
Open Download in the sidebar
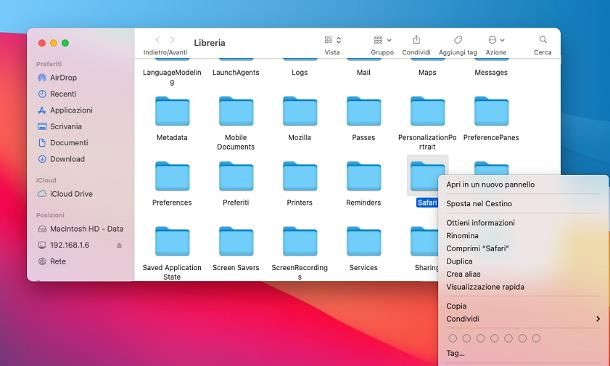pyautogui.click(x=61, y=159)
